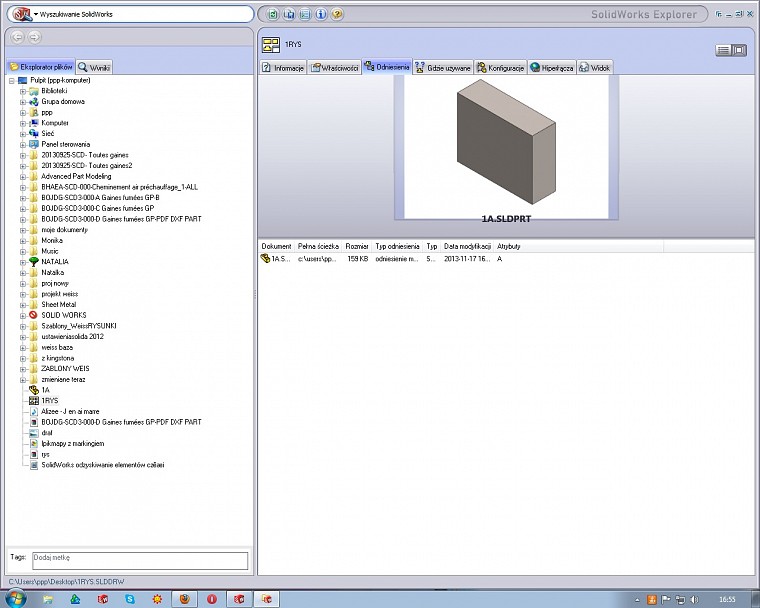Screen dimensions: 760x608
Task: Expand the Panel sterowania node
Action: 22,144
